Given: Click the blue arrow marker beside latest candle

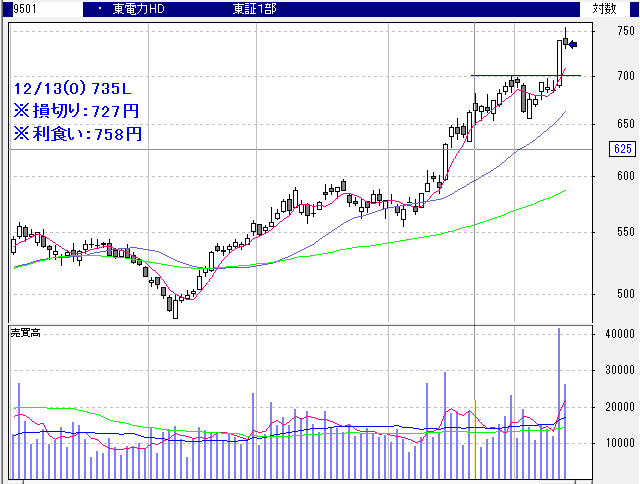Looking at the screenshot, I should (572, 43).
